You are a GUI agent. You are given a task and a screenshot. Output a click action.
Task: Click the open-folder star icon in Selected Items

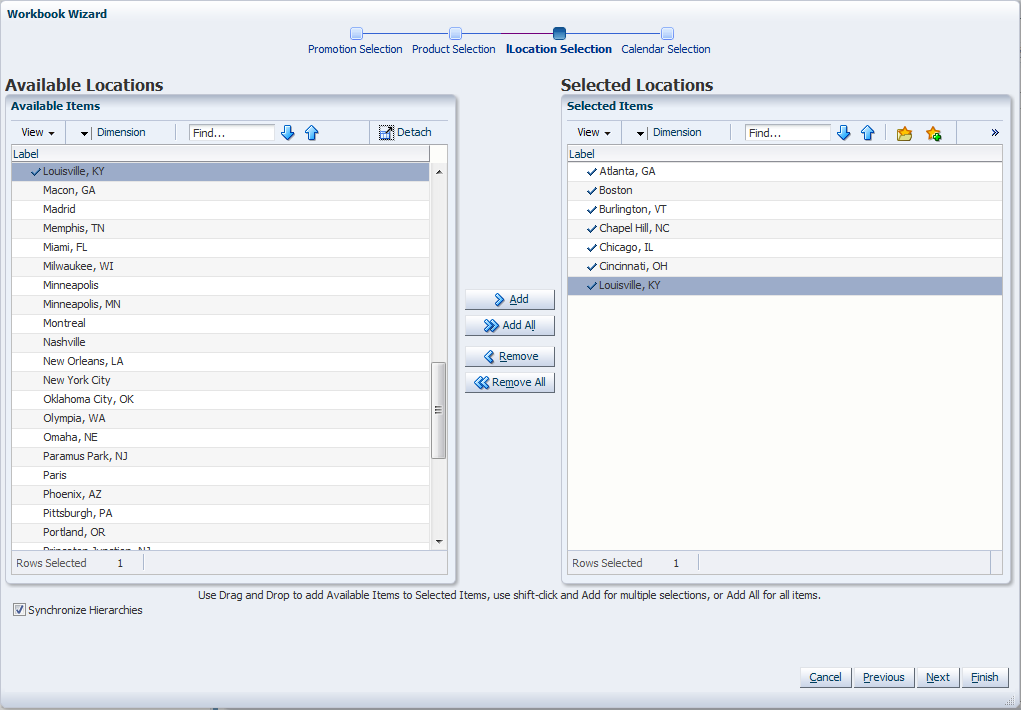(904, 134)
